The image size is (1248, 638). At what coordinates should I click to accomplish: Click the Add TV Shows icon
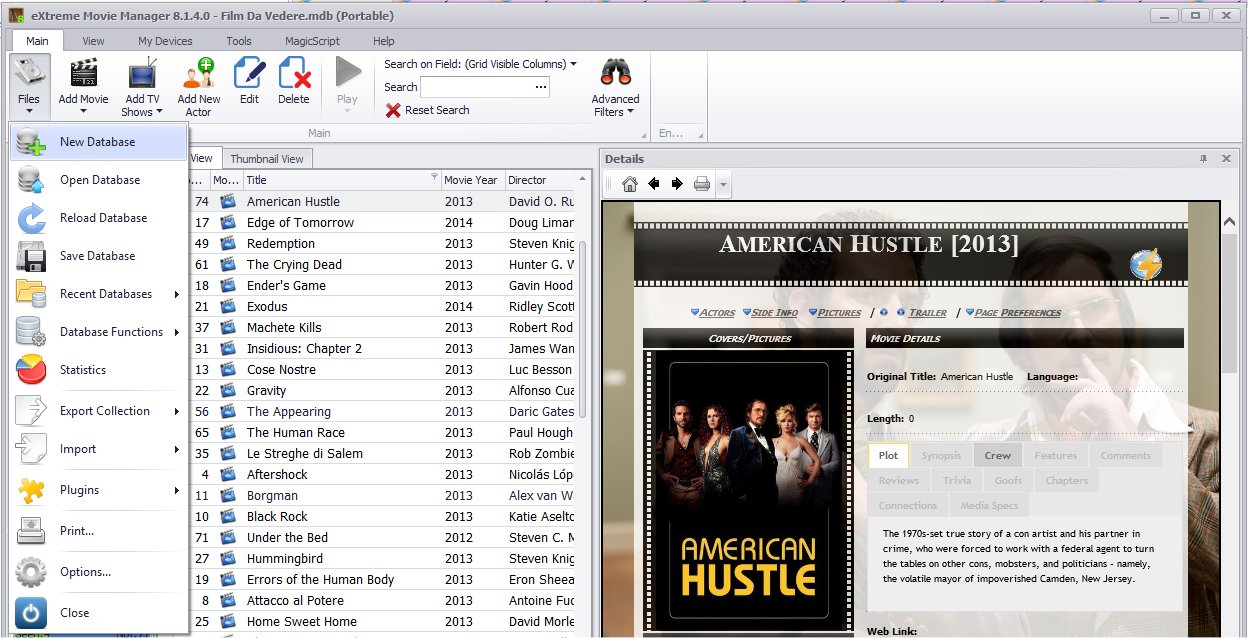142,74
